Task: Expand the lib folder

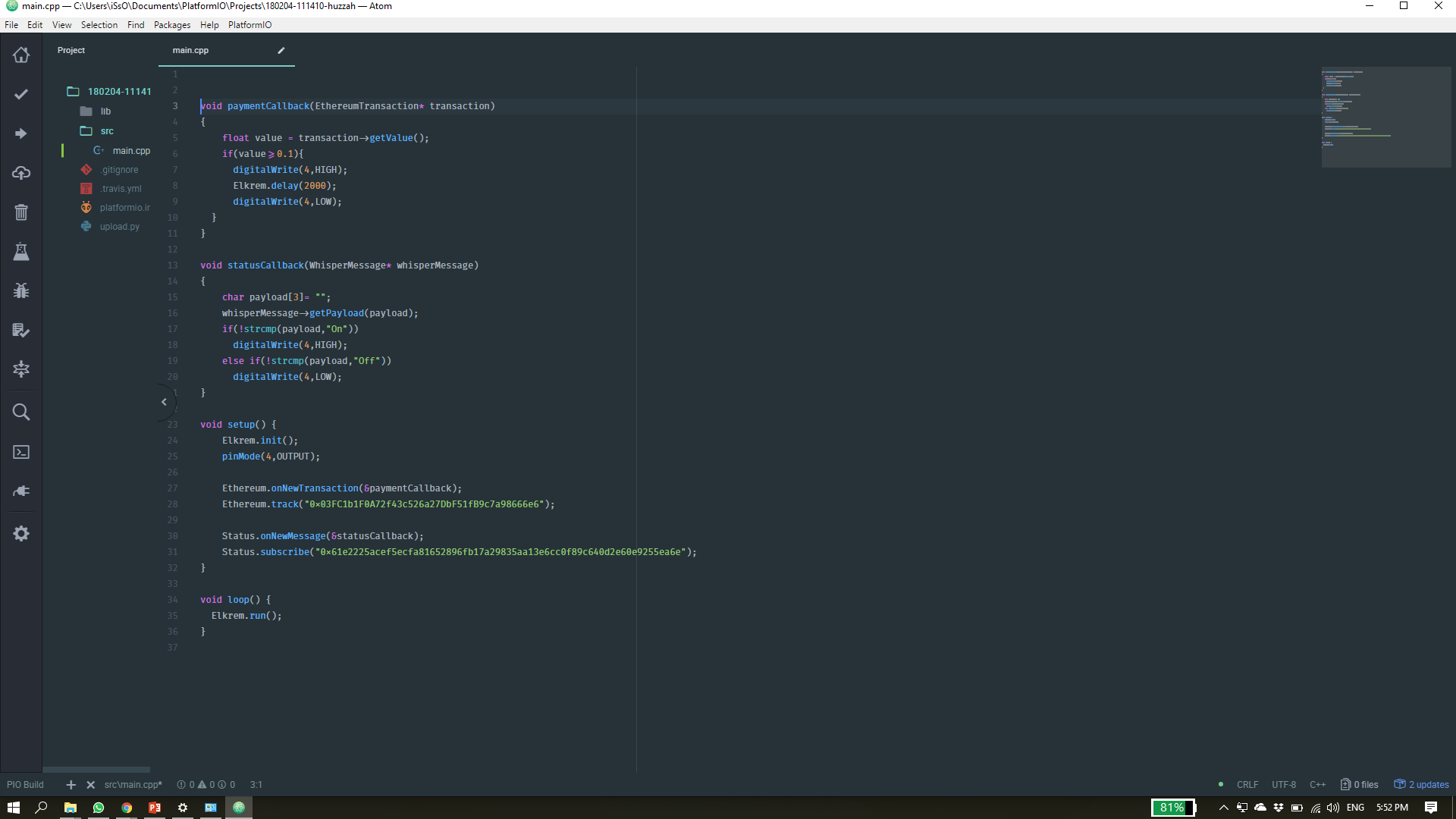Action: [x=105, y=111]
